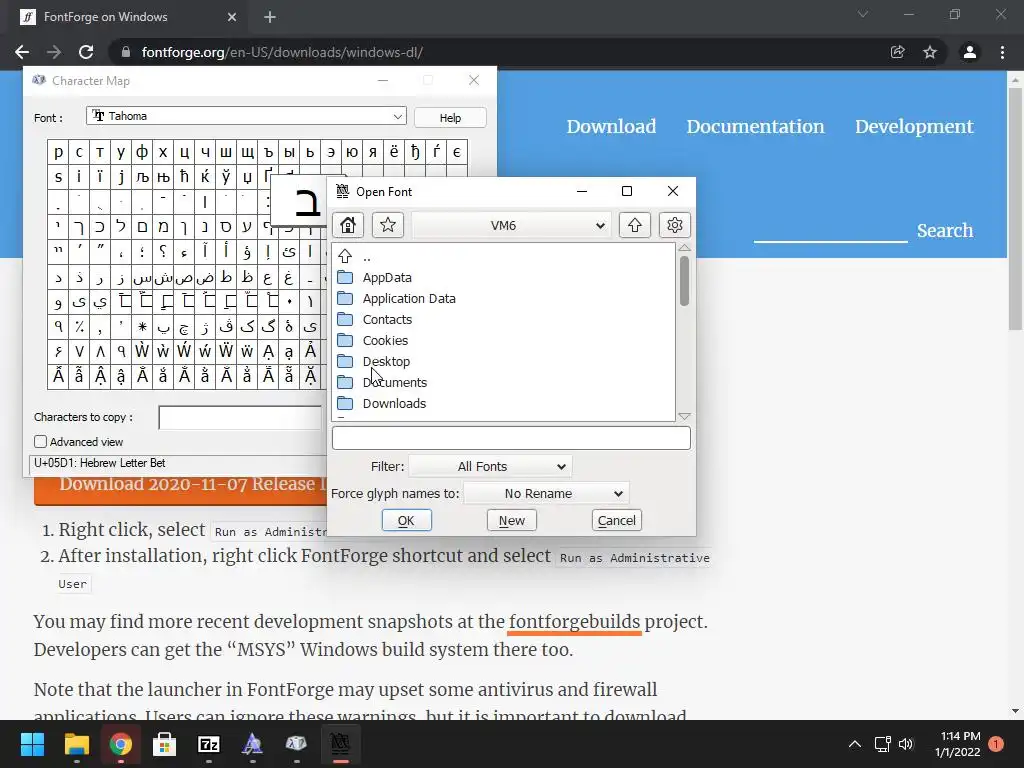Open Documentation menu on FontForge site

[x=755, y=127]
